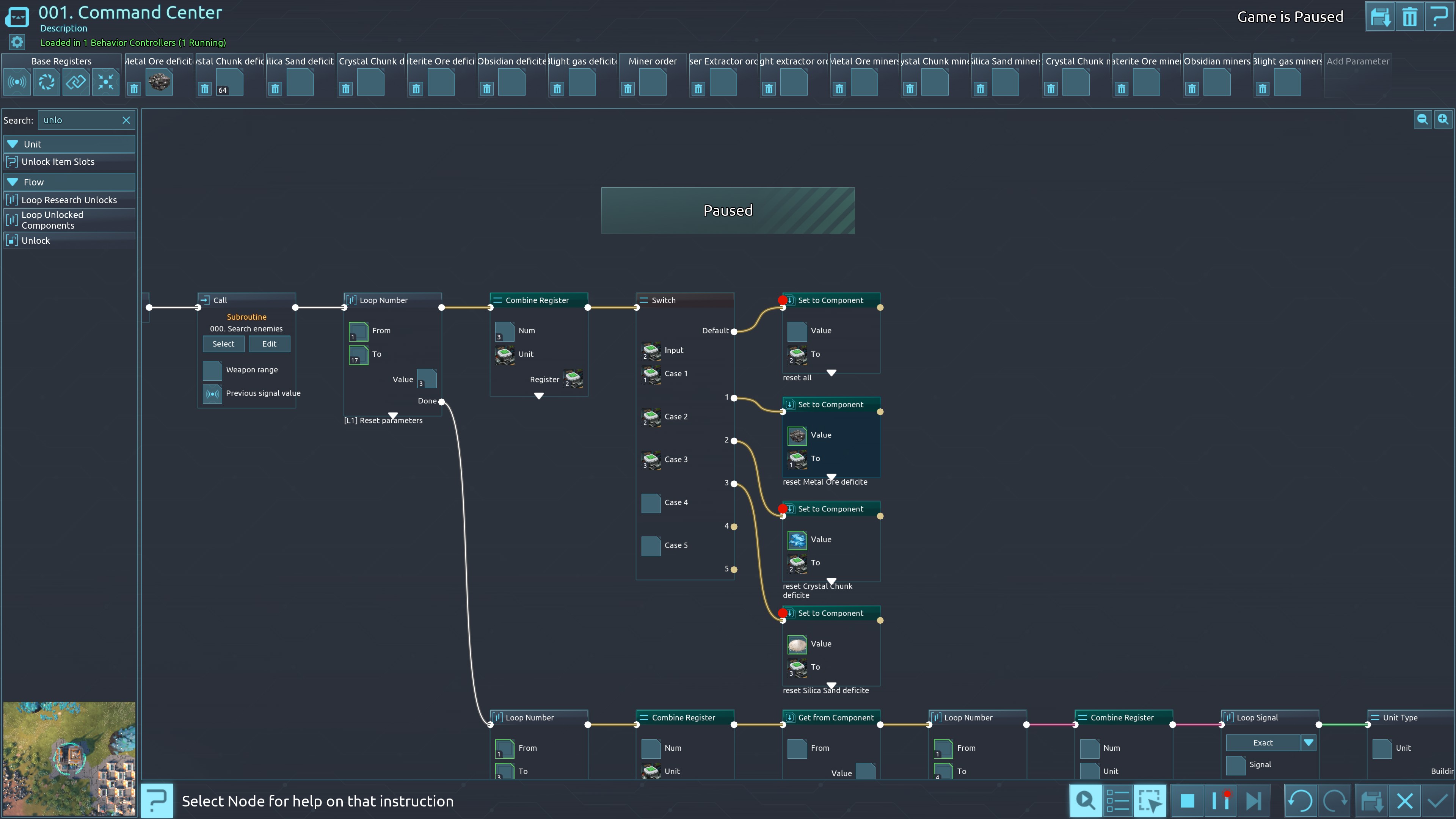This screenshot has height=819, width=1456.
Task: Click the stop behavior button
Action: [x=1187, y=801]
